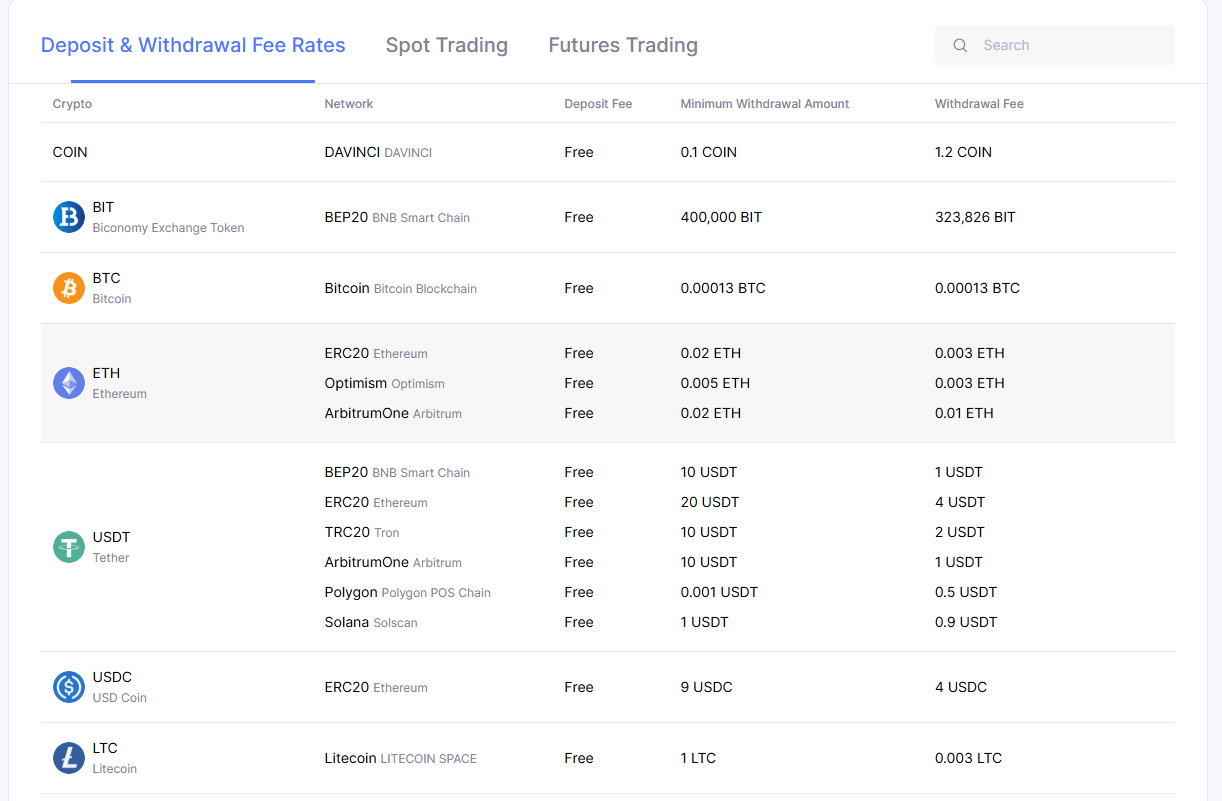Focus the Search input field
Image resolution: width=1222 pixels, height=801 pixels.
1055,45
